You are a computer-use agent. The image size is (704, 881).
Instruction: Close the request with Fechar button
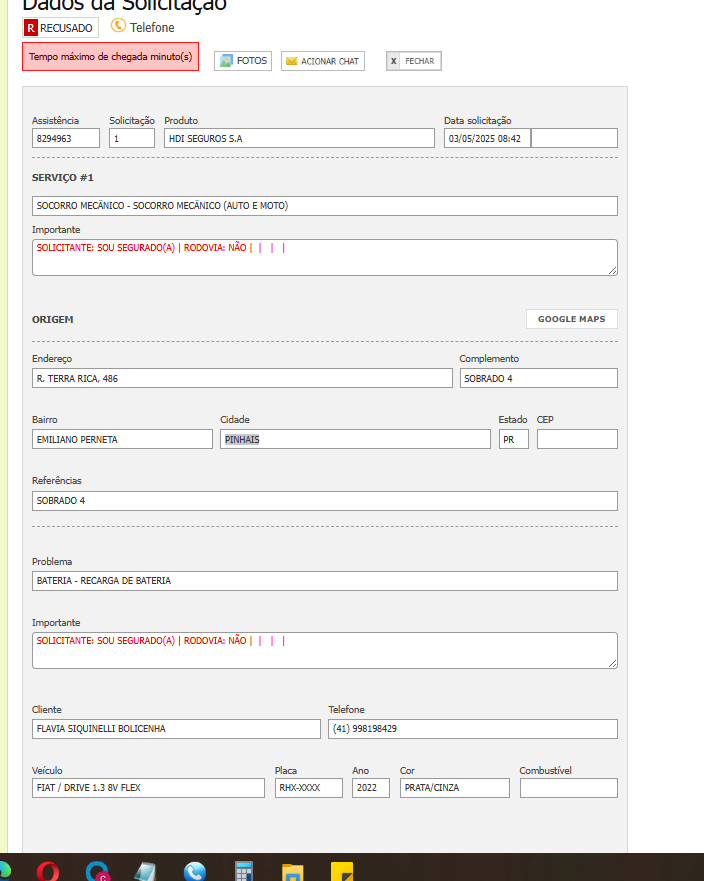[x=413, y=61]
